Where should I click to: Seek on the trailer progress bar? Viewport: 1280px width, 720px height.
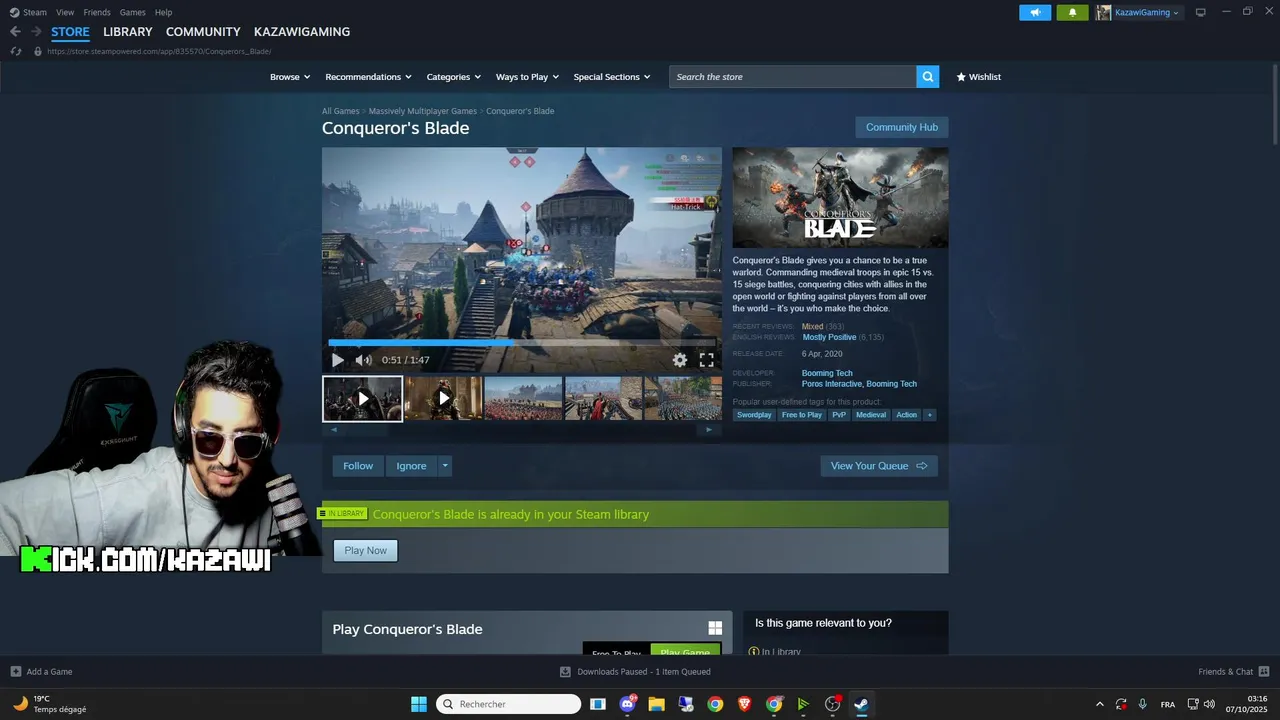click(521, 342)
